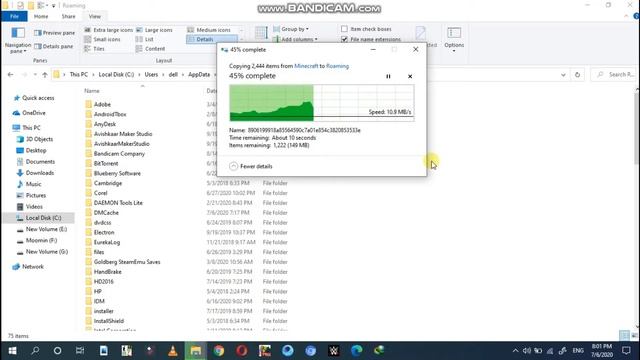640x360 pixels.
Task: Cancel the copy operation with the X button
Action: [410, 76]
